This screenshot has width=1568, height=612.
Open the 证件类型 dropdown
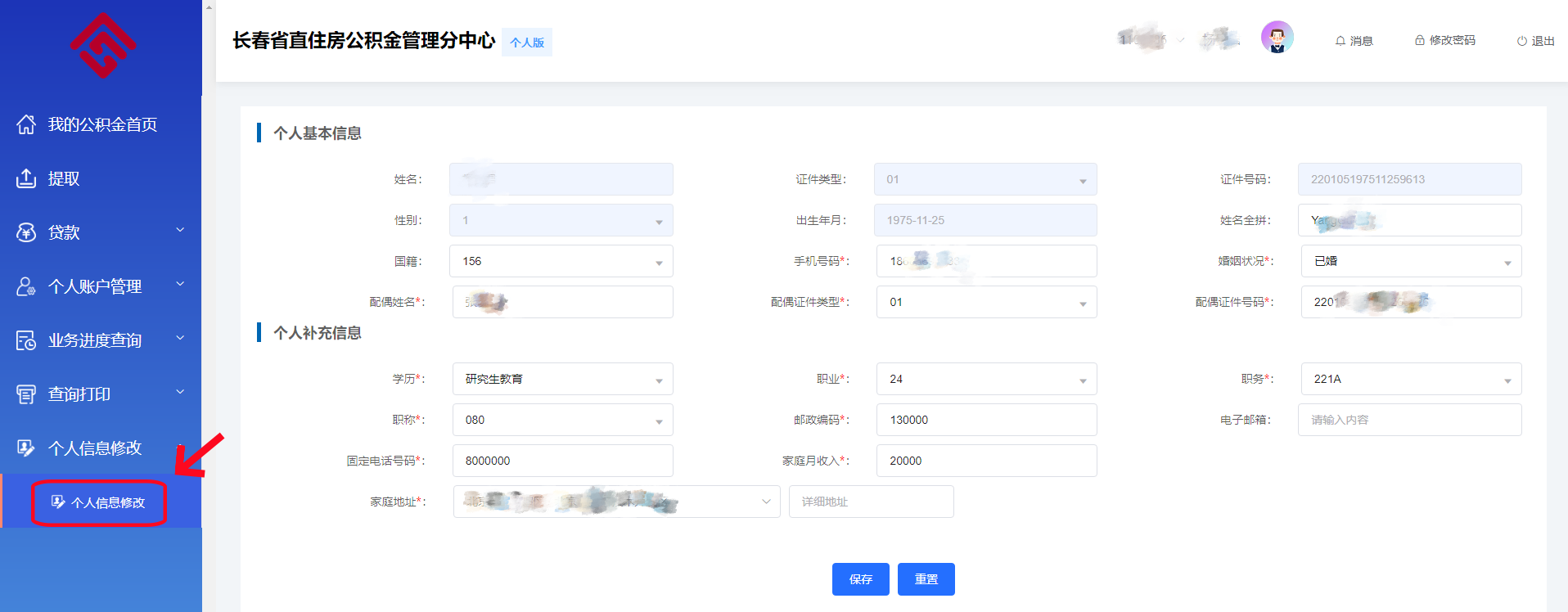[x=985, y=179]
